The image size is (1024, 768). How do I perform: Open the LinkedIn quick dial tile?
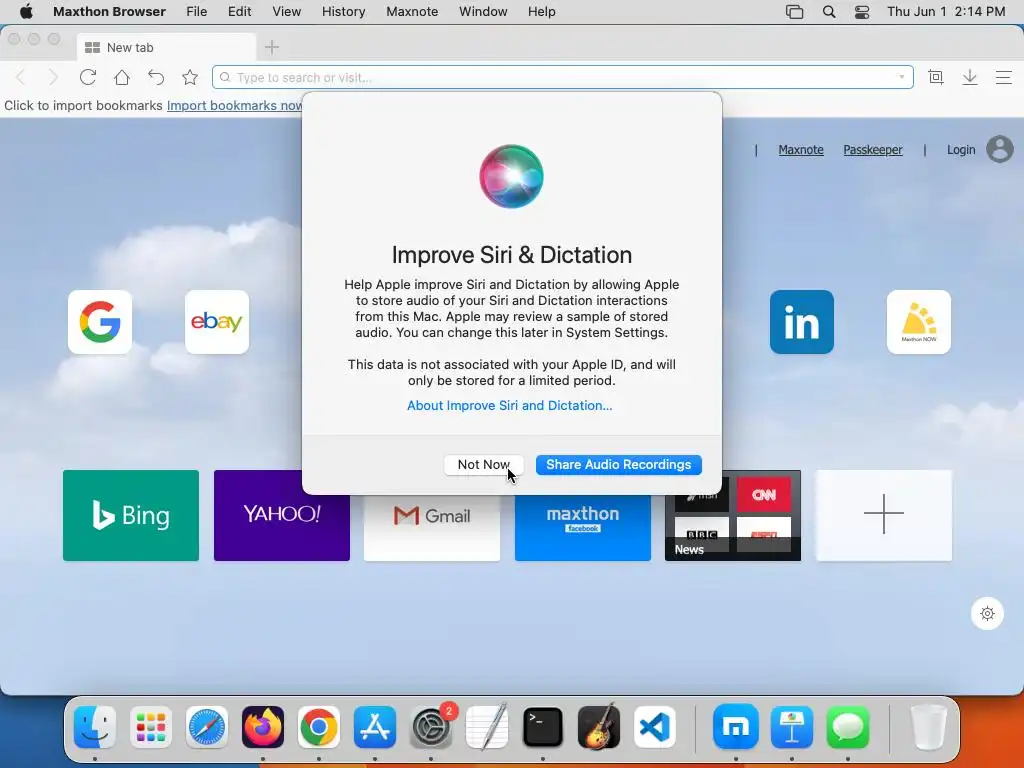pos(802,322)
